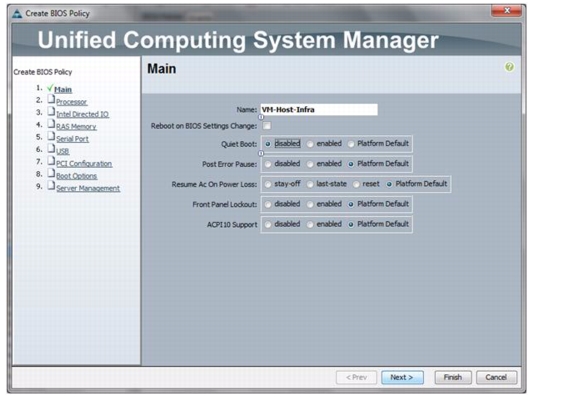The image size is (576, 397).
Task: Click the green checkmark icon beside Main
Action: [x=50, y=88]
